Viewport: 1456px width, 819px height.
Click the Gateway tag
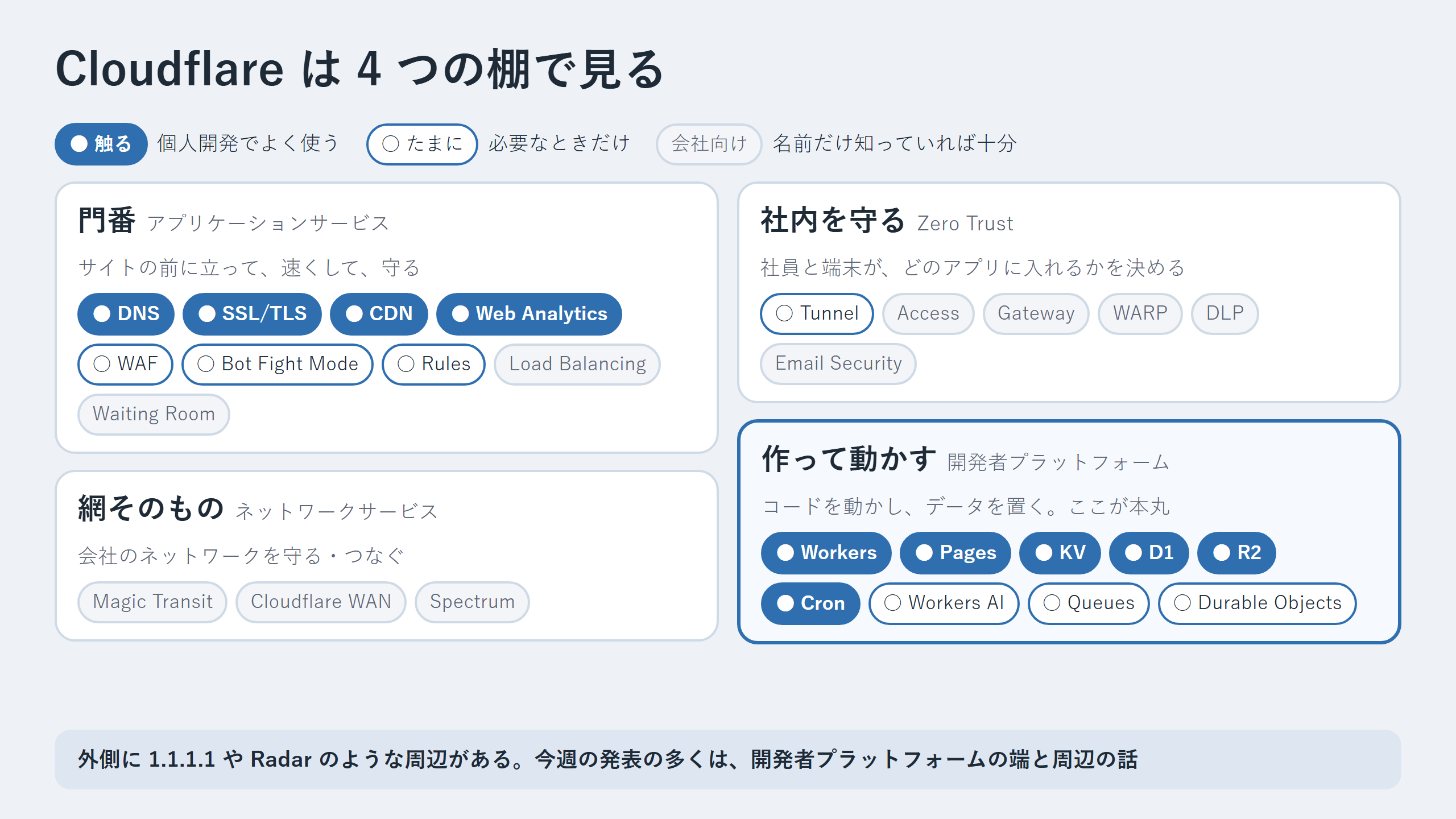click(1036, 313)
